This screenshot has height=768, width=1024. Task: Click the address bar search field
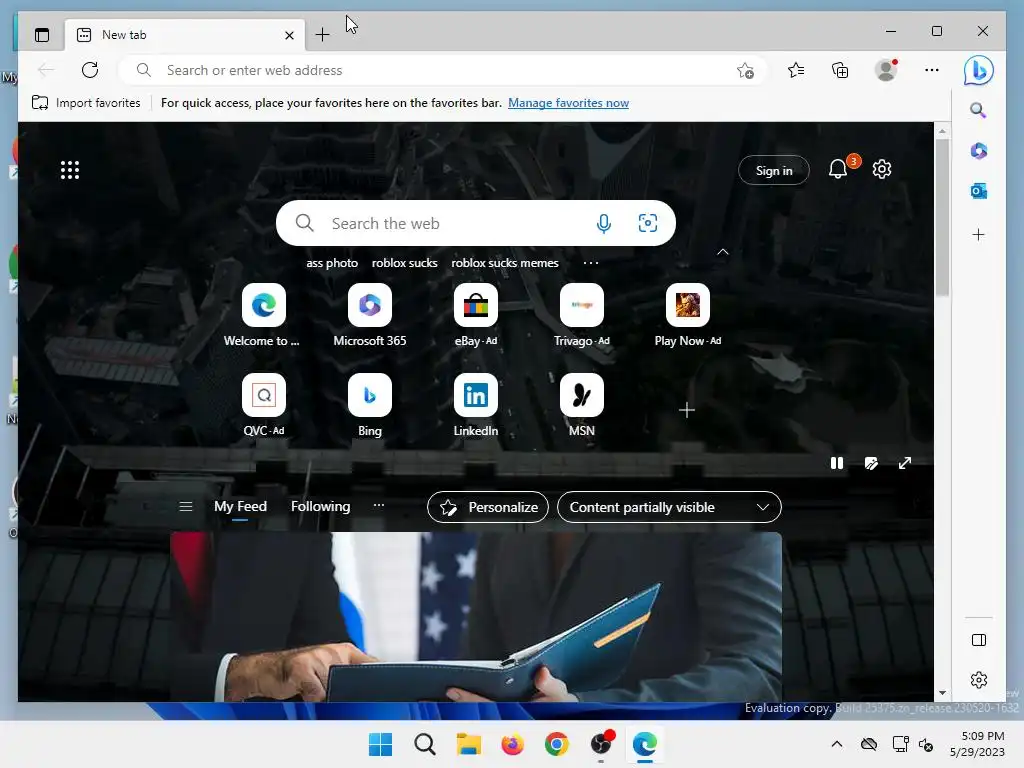click(x=441, y=70)
